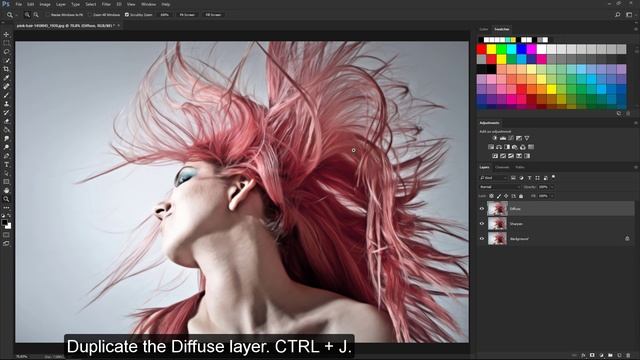Screen dimensions: 640x360
Task: Select the Eyedropper tool
Action: (x=6, y=78)
